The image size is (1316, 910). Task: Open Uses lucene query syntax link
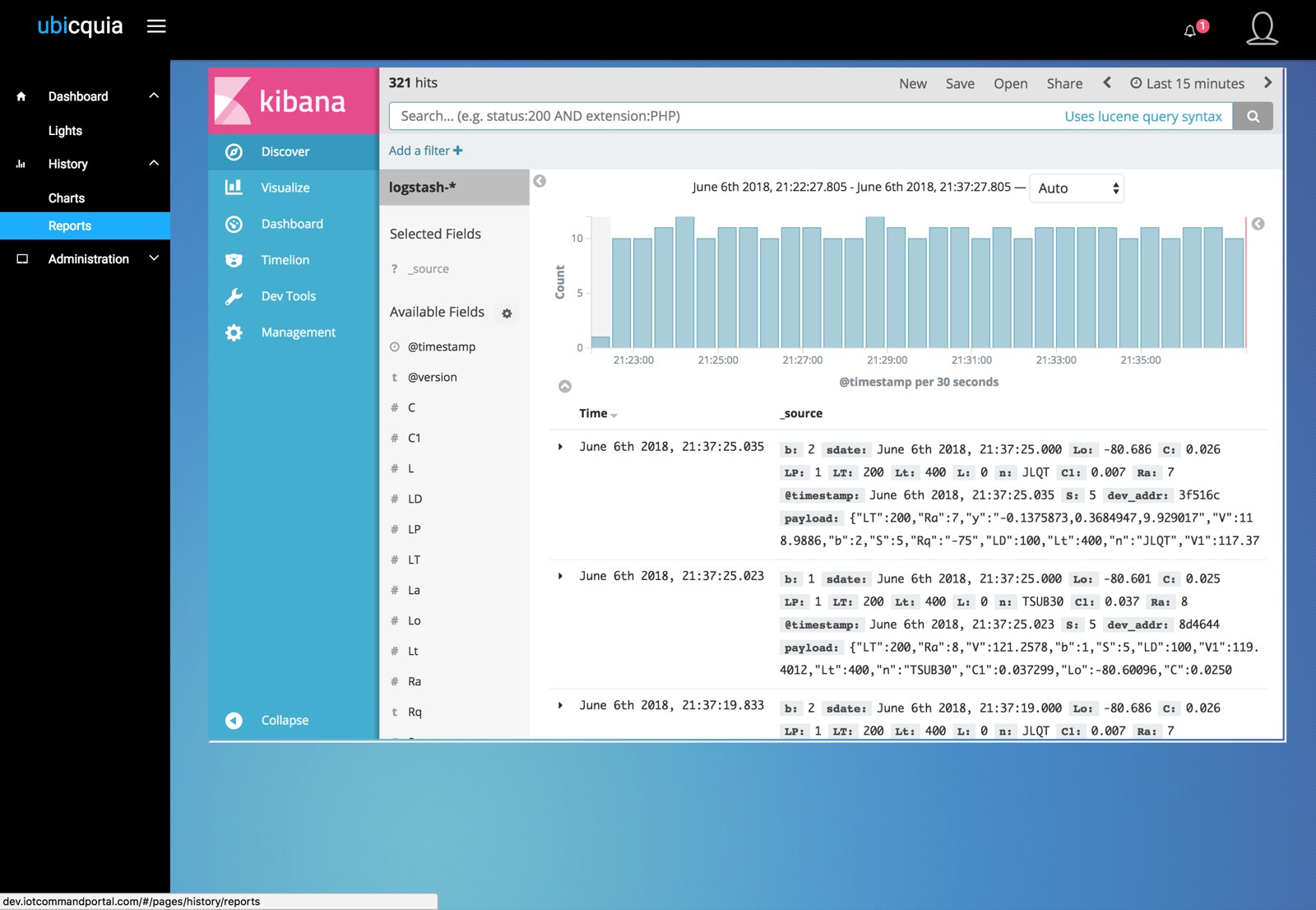point(1143,117)
